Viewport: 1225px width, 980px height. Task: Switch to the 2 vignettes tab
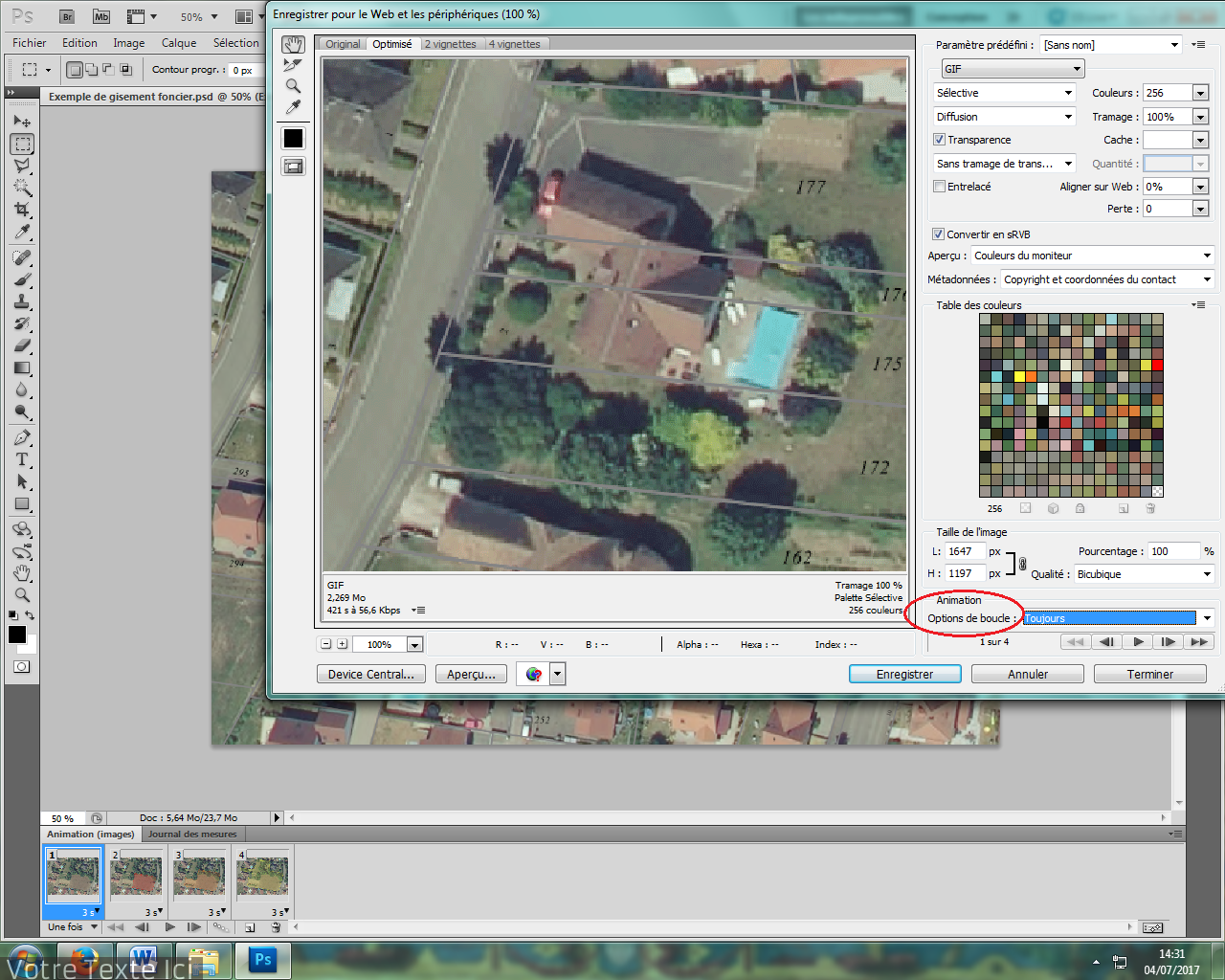450,44
